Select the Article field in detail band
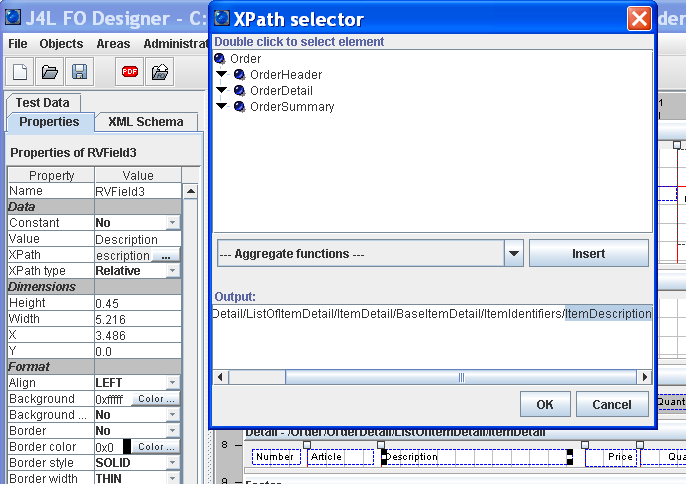This screenshot has height=484, width=686. (x=340, y=457)
